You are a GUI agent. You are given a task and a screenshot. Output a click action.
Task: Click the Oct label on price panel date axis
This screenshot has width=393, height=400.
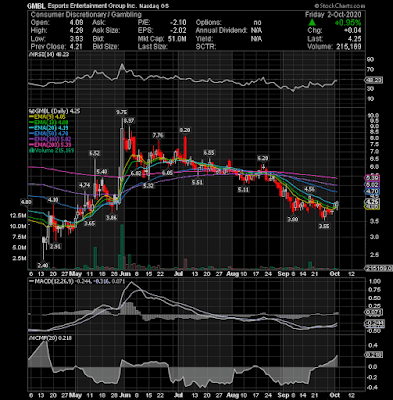(x=335, y=274)
